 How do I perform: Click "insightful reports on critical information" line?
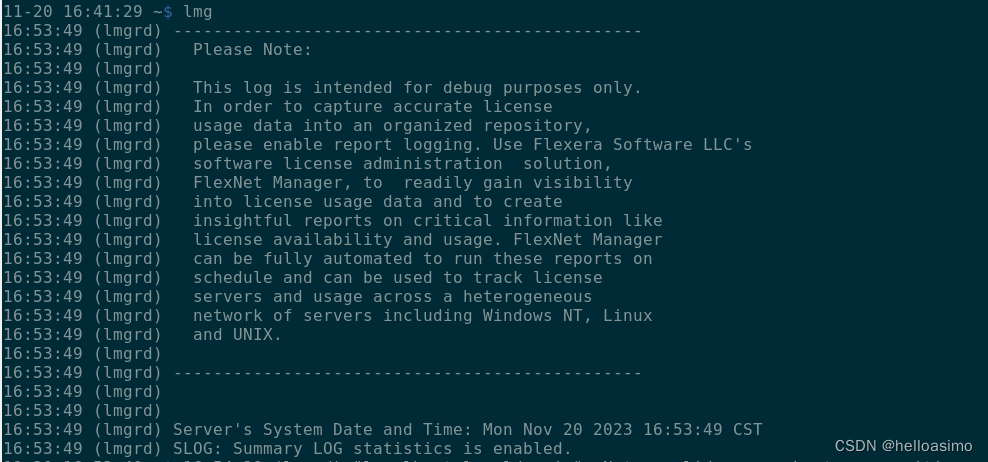[x=427, y=221]
